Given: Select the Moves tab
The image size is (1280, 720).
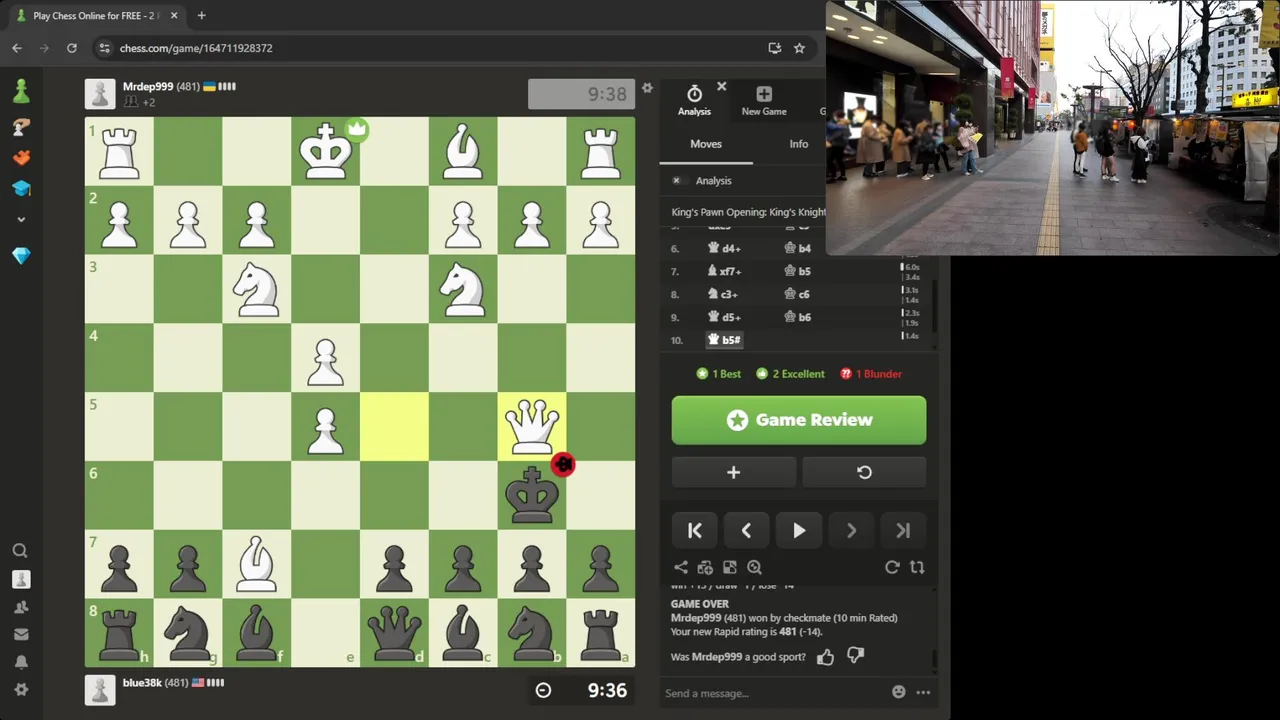Looking at the screenshot, I should pos(706,144).
